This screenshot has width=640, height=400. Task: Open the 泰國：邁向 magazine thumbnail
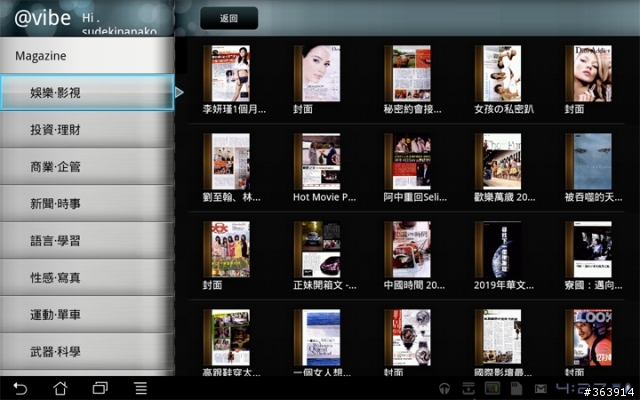pos(589,249)
